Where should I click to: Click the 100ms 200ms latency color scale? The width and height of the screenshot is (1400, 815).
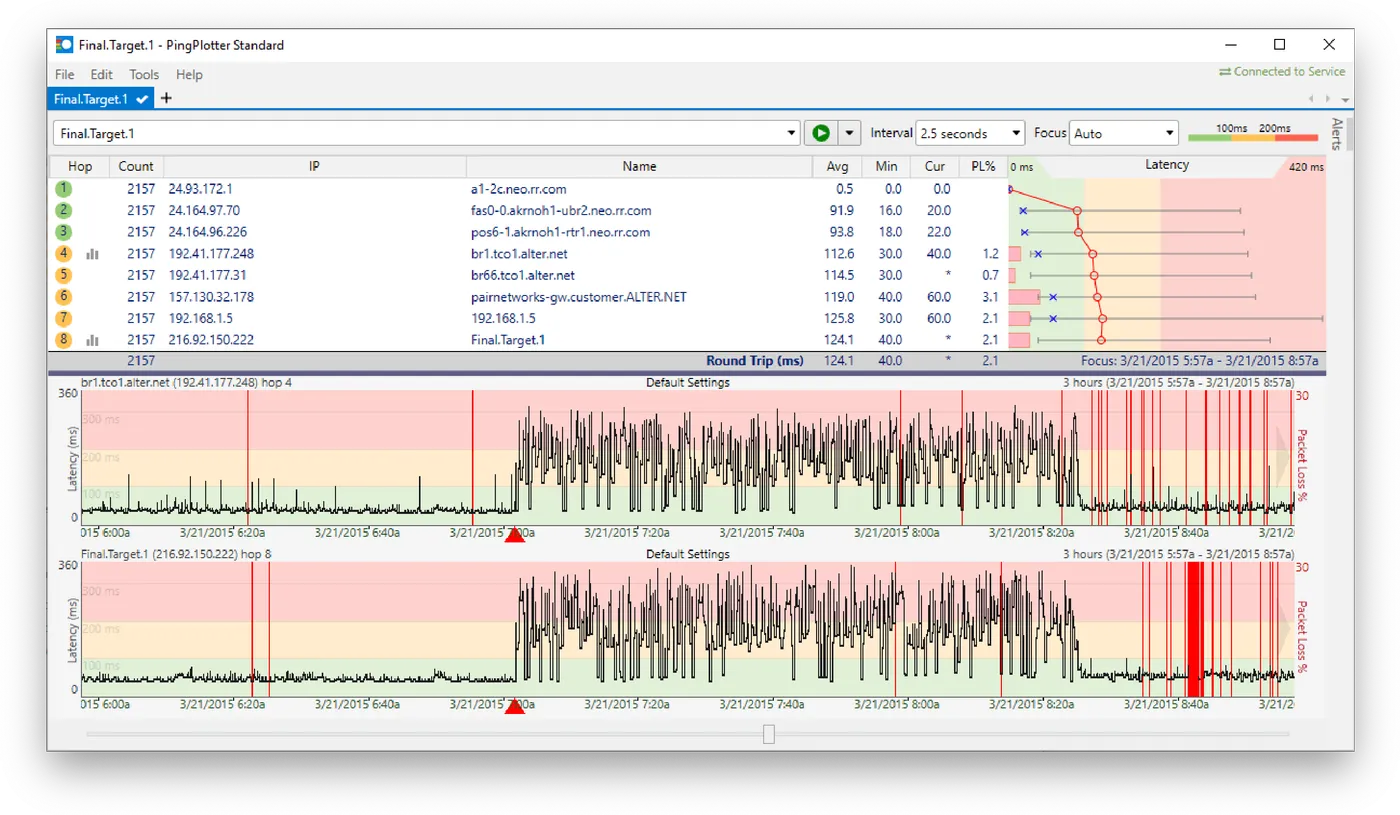point(1253,134)
